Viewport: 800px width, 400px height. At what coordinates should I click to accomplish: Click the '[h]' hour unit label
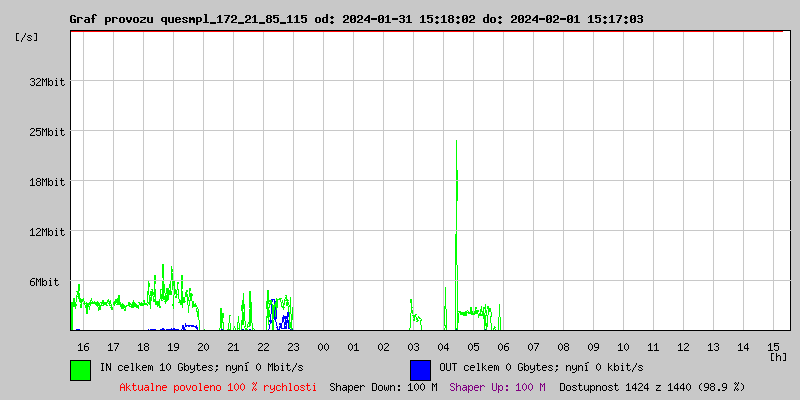(x=778, y=356)
